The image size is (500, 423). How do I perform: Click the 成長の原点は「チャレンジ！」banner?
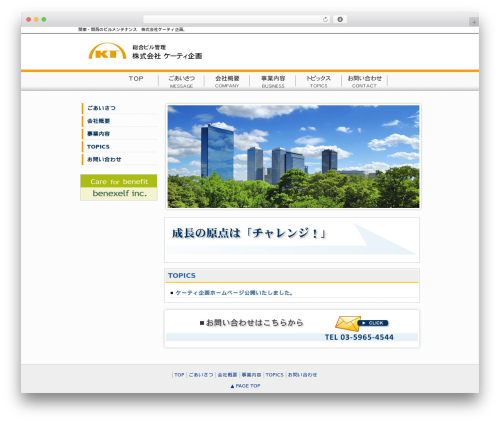[x=292, y=240]
